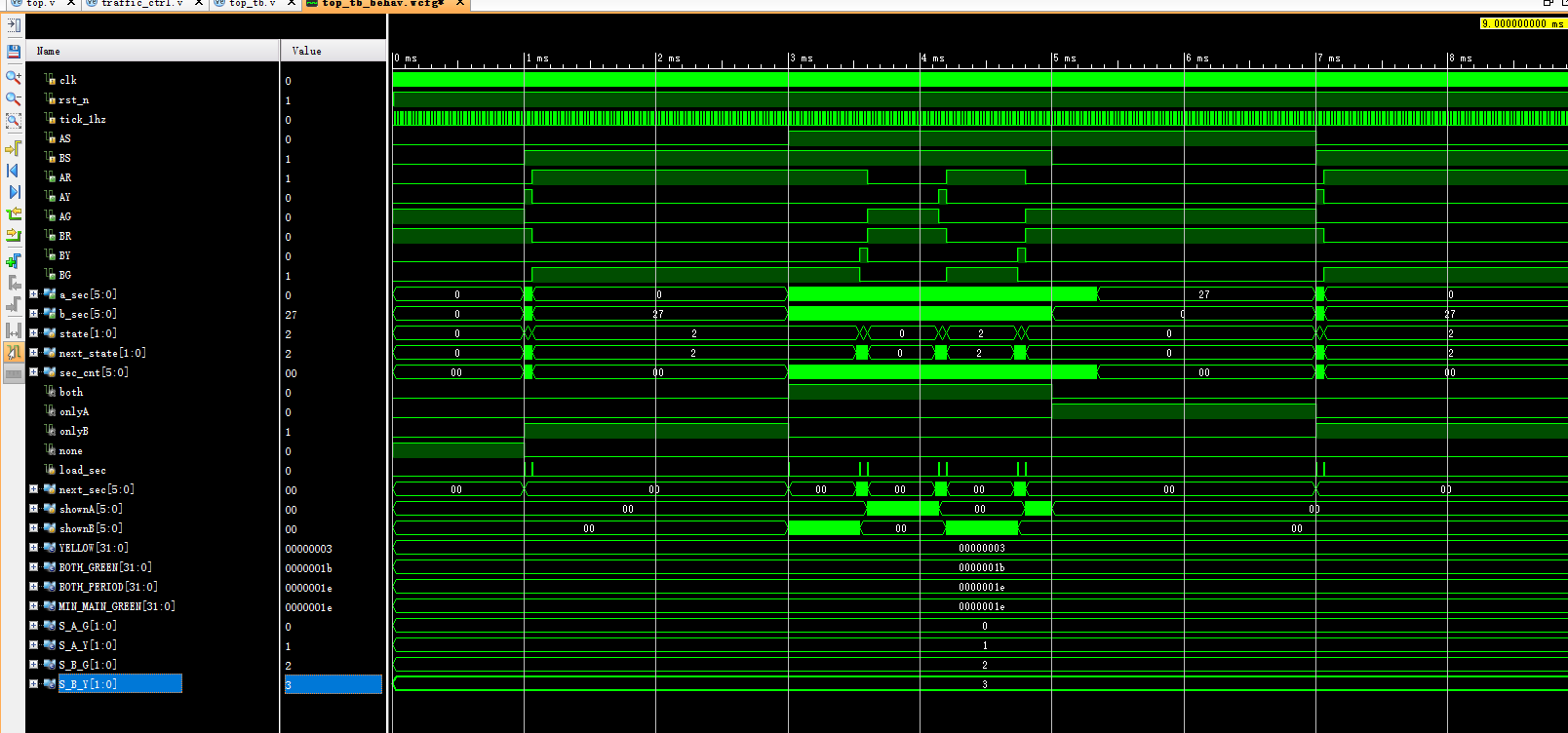Click the 9.000000000 ms cursor time label
This screenshot has width=1568, height=733.
[1521, 23]
